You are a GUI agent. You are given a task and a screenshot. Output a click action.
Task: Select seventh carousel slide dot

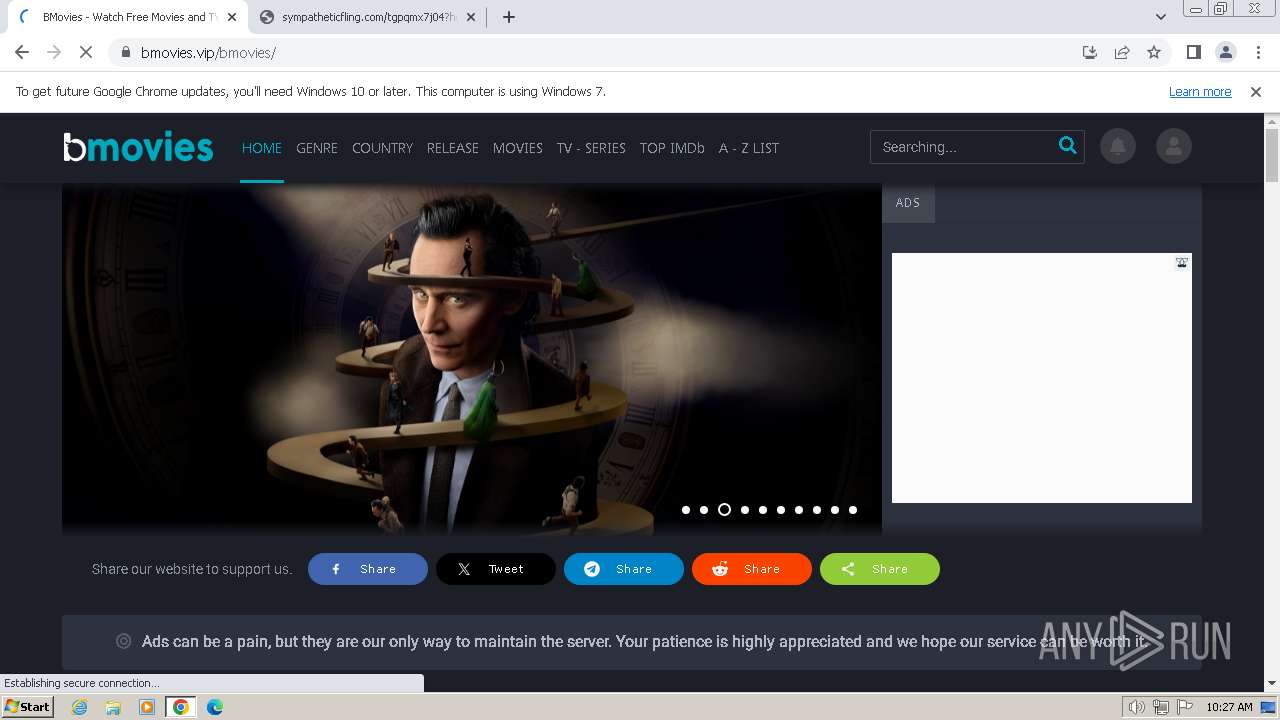pos(798,510)
